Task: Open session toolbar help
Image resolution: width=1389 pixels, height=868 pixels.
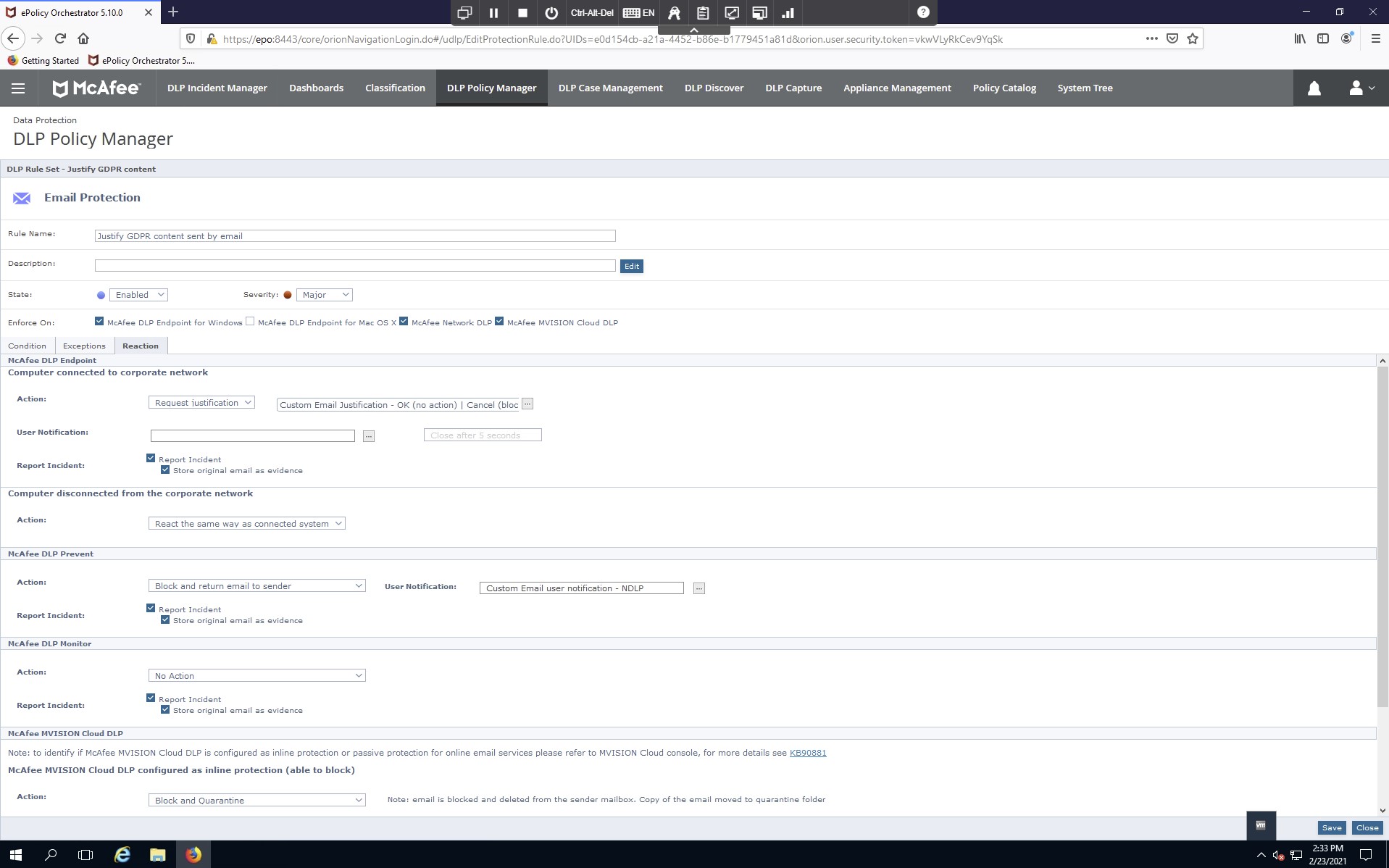Action: point(923,12)
